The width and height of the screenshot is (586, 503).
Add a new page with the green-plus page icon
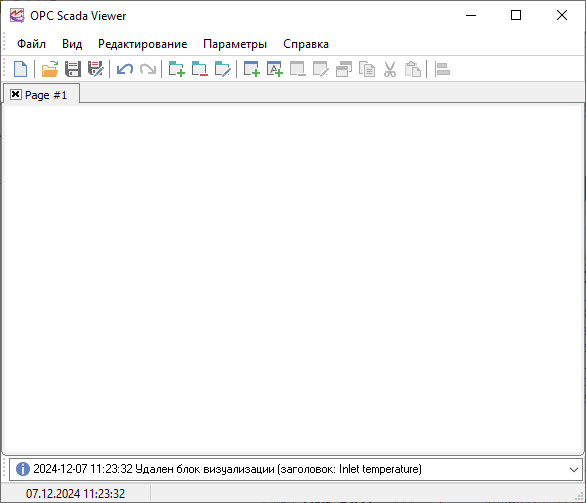(176, 69)
